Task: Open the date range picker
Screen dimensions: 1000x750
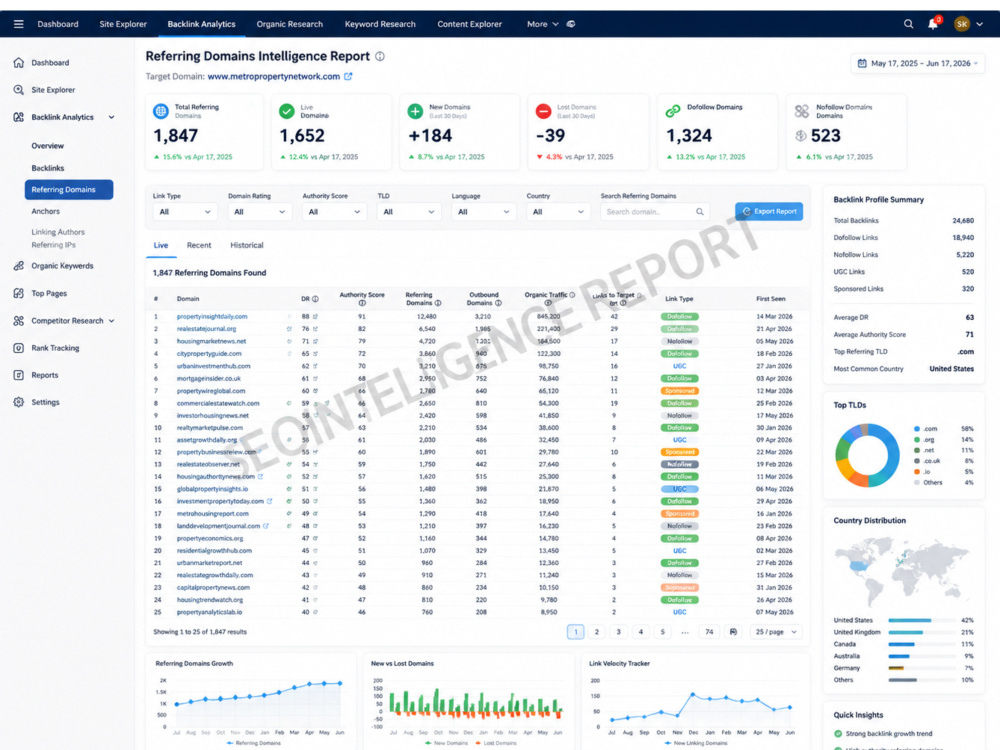Action: [x=918, y=63]
